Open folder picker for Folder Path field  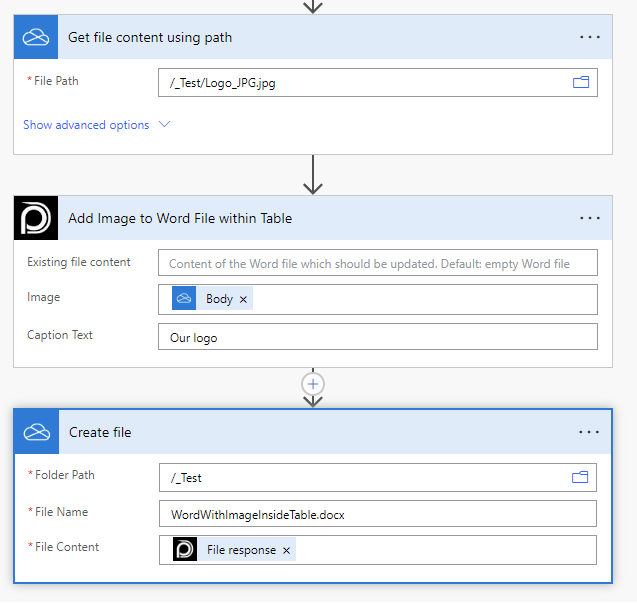(x=580, y=477)
